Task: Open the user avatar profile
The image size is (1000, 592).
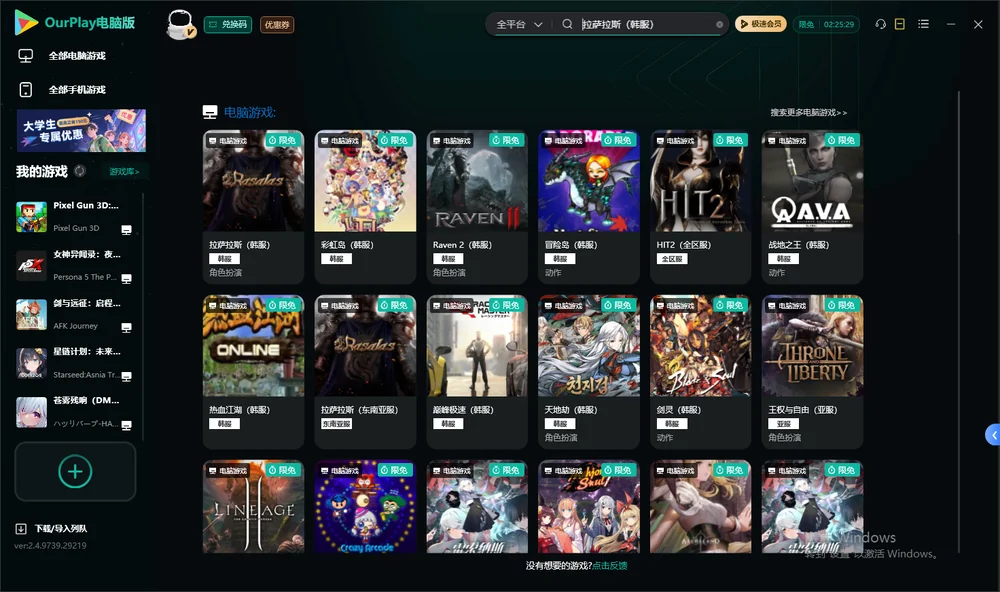Action: point(180,24)
